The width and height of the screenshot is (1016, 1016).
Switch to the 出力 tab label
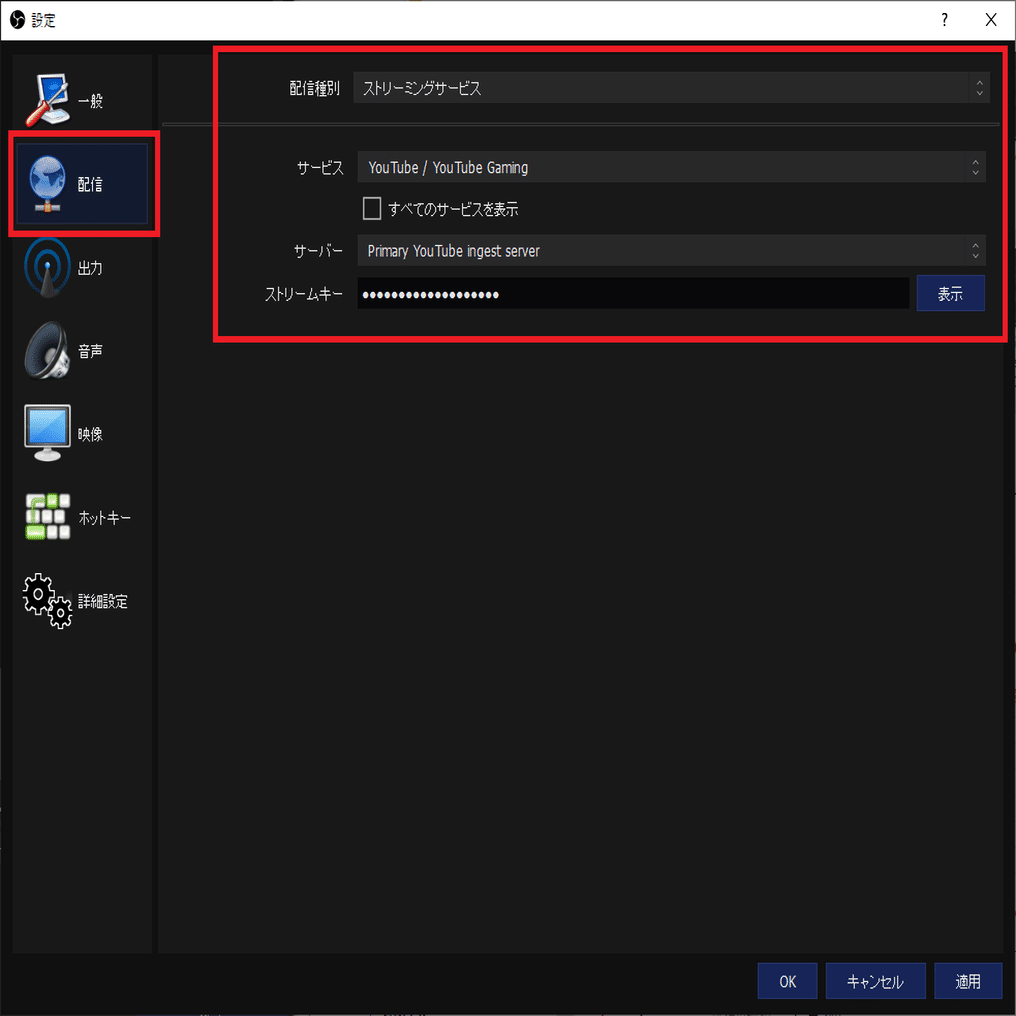click(90, 268)
